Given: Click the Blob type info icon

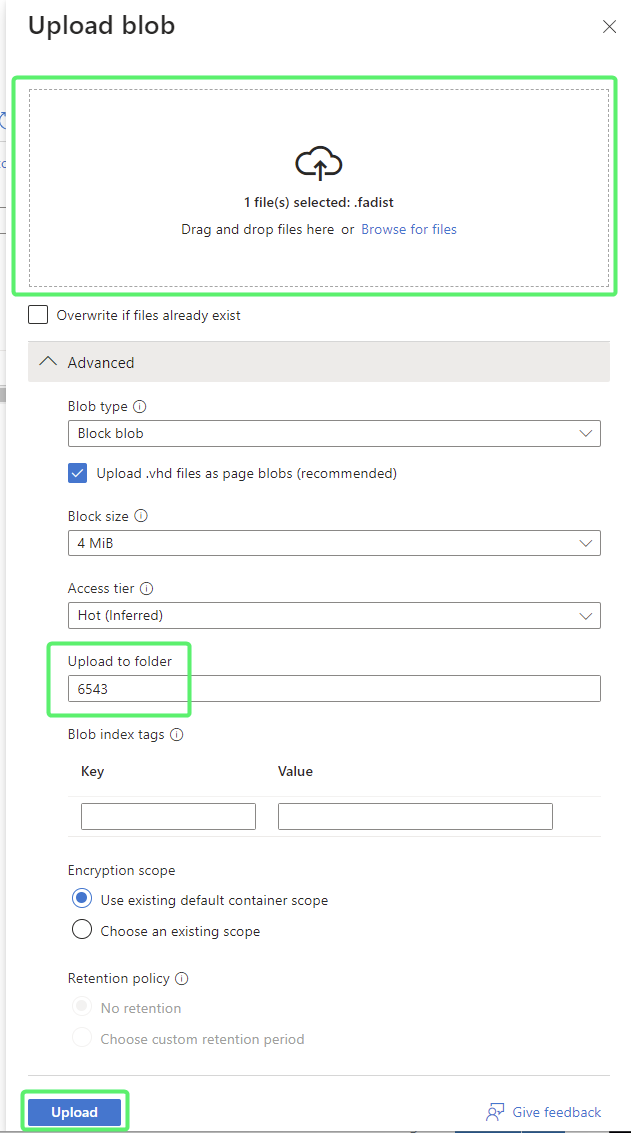Looking at the screenshot, I should tap(140, 407).
